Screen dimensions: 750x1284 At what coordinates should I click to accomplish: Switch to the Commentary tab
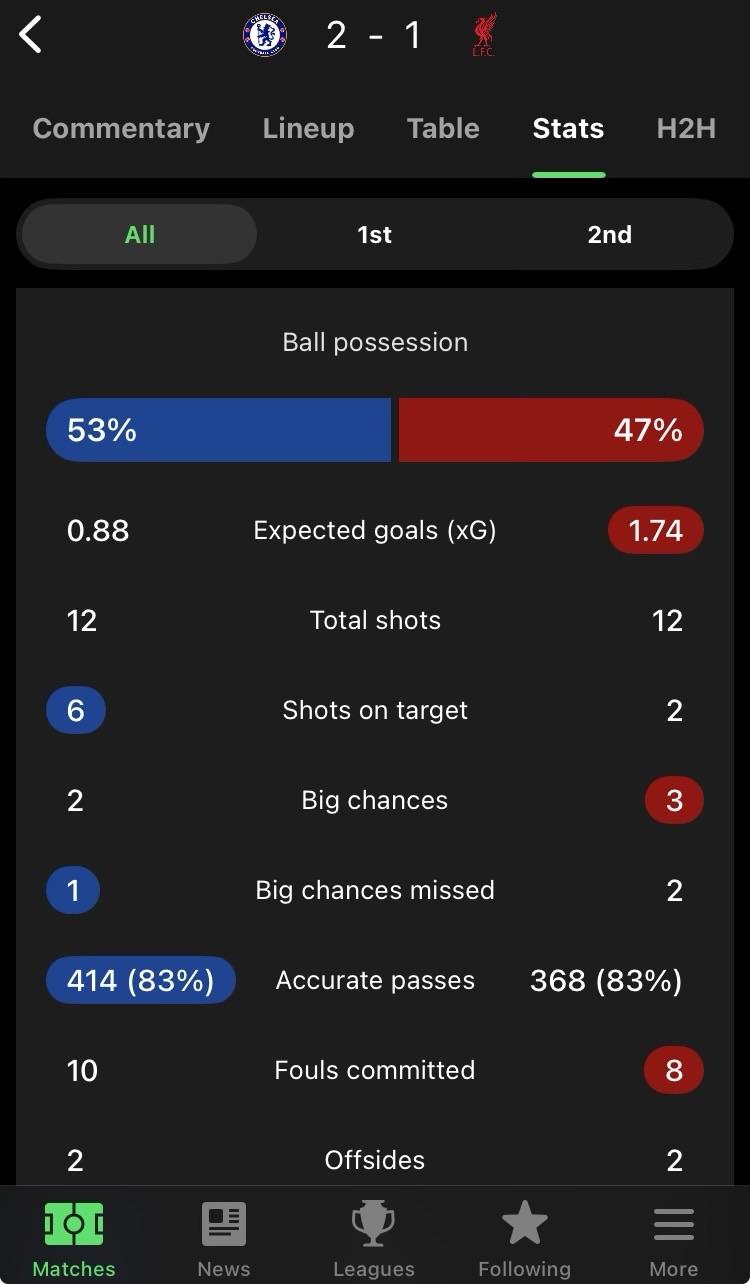tap(121, 128)
